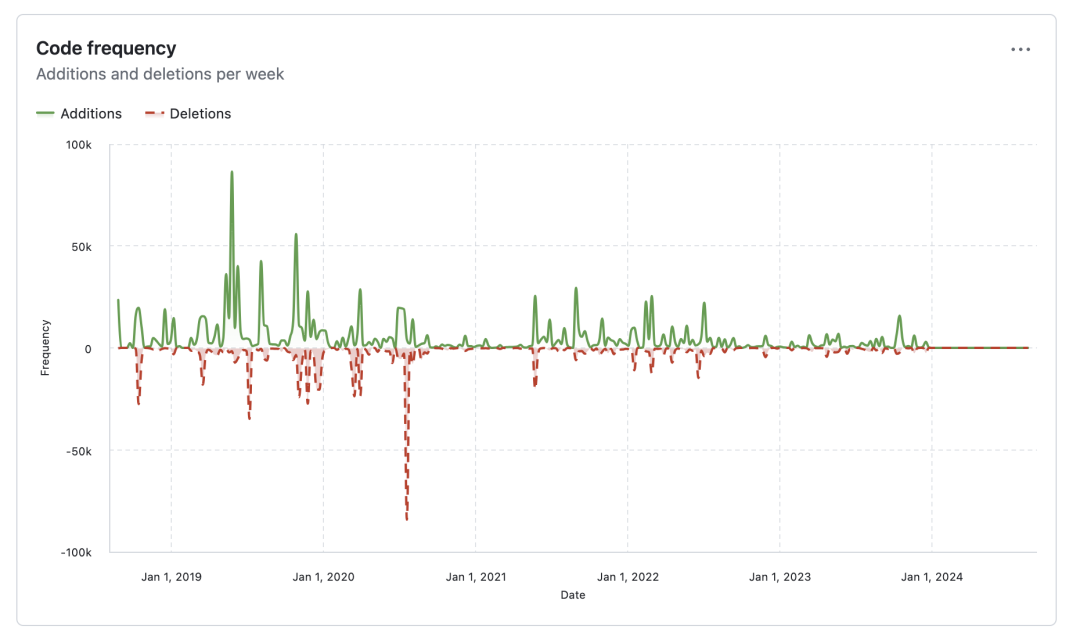Click the deepest red deletions spike in 2020

click(407, 516)
